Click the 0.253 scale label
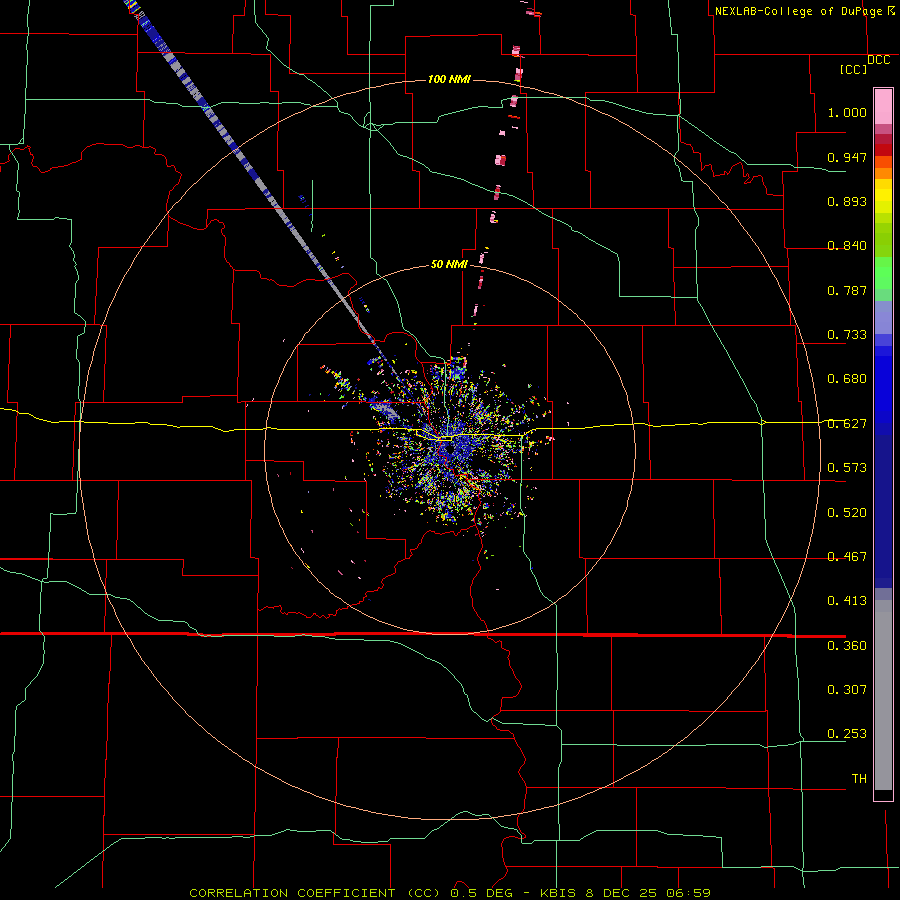900x900 pixels. pos(847,734)
